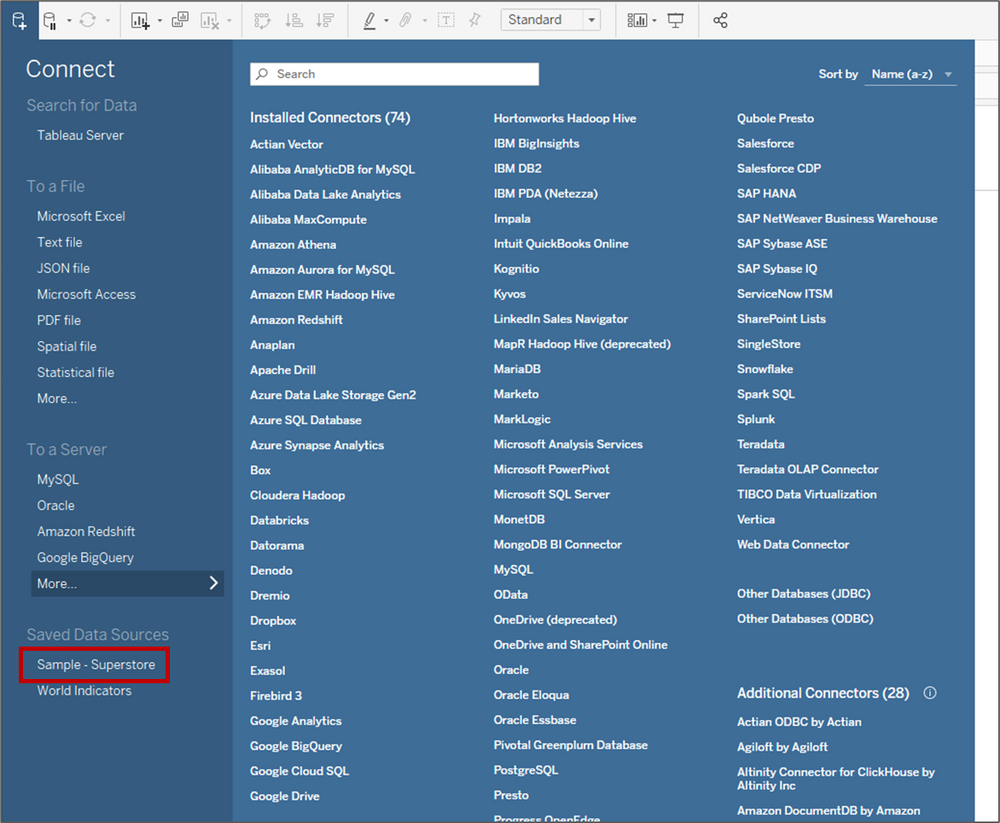The height and width of the screenshot is (823, 1000).
Task: Open the new worksheet dropdown arrow
Action: 159,20
